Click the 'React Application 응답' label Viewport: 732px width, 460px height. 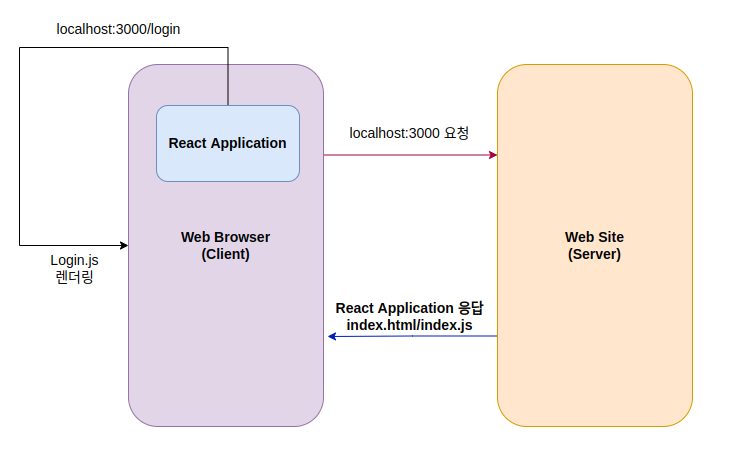click(x=409, y=308)
